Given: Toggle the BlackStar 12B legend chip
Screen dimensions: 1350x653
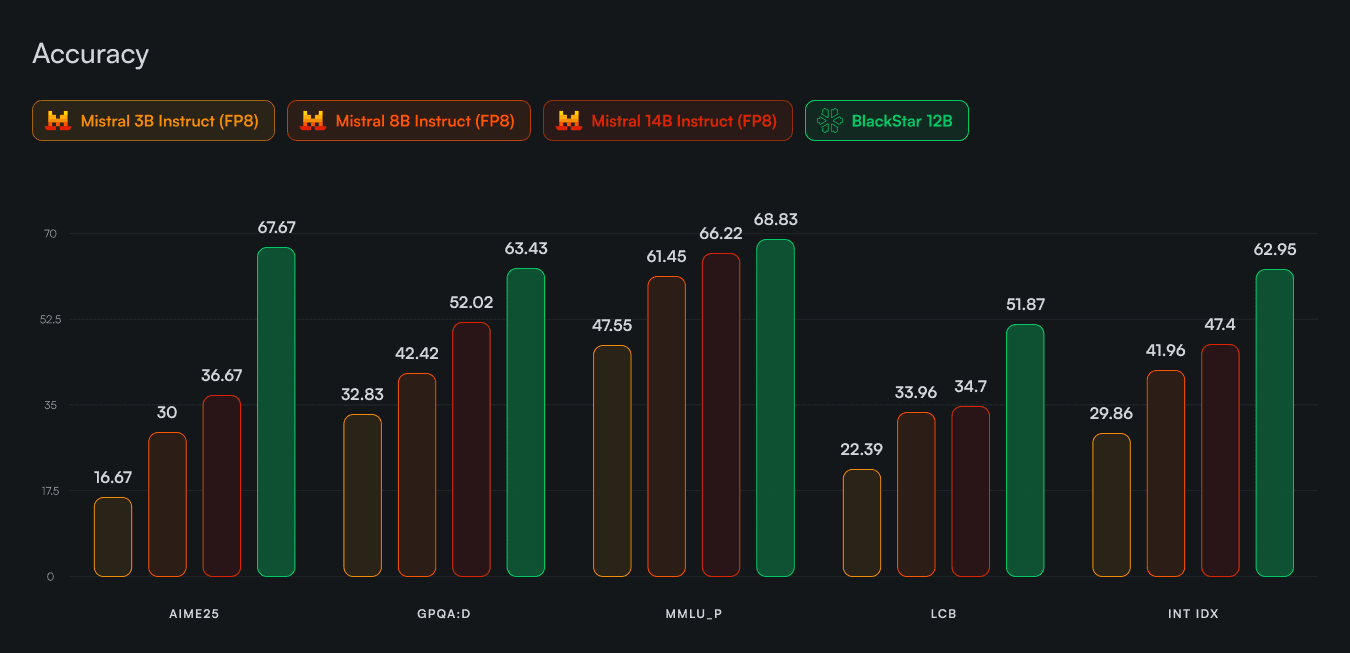Looking at the screenshot, I should 886,121.
